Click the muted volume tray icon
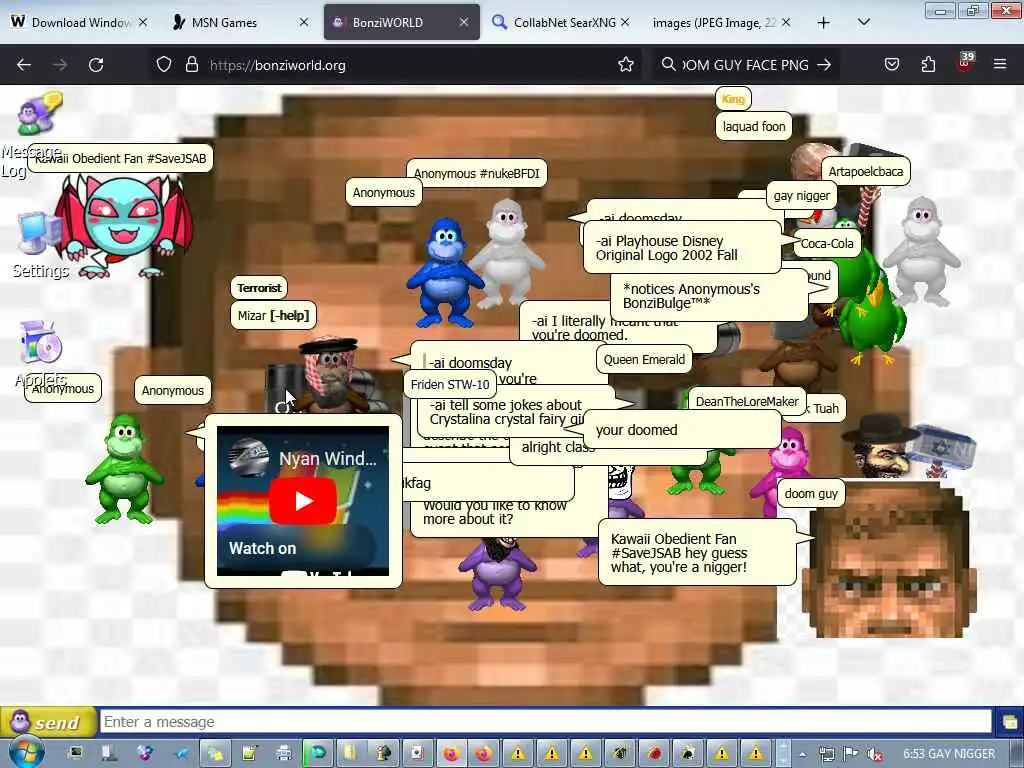This screenshot has height=768, width=1024. 874,754
